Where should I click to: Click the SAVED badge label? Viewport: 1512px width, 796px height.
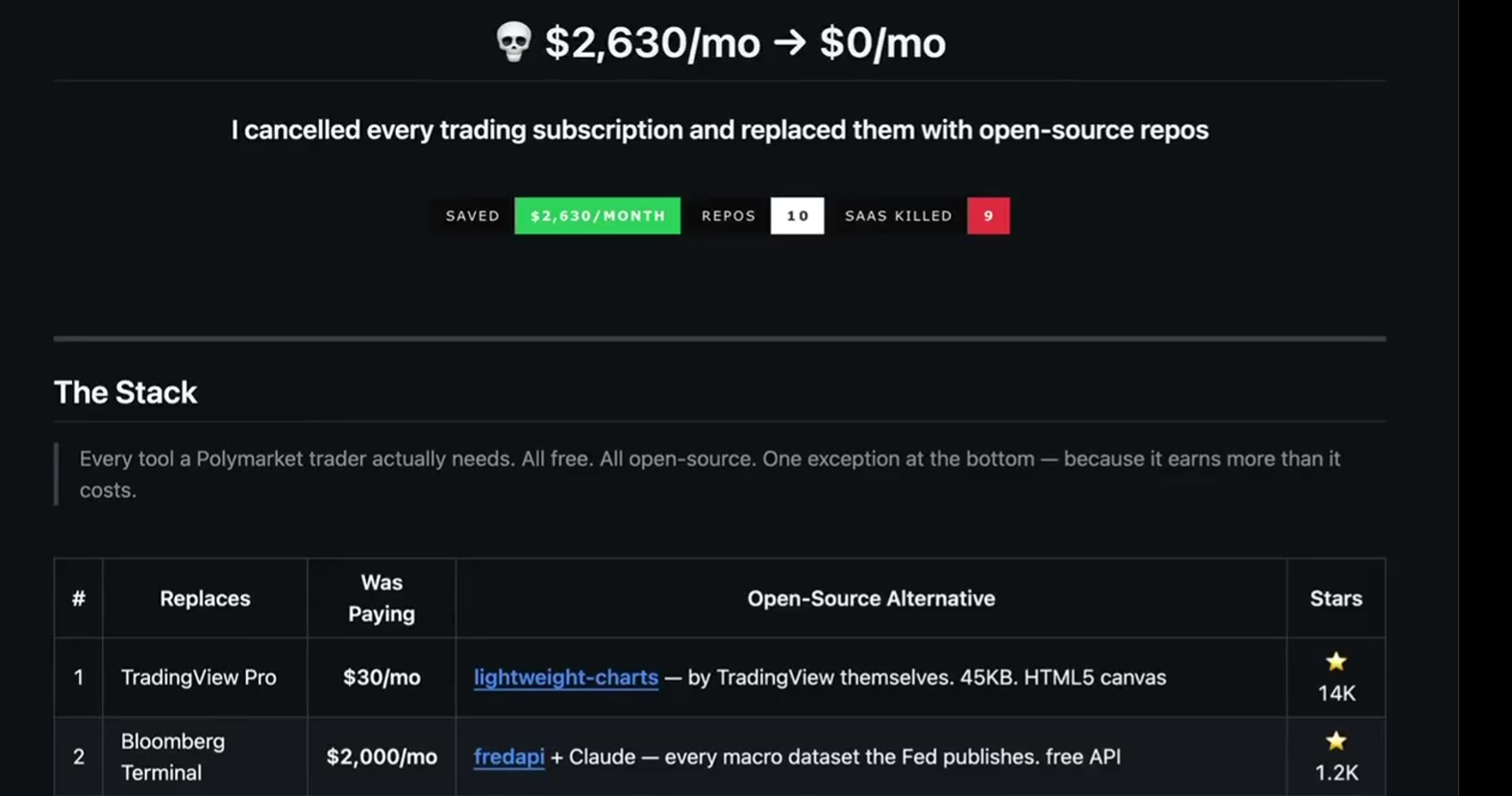(x=472, y=215)
